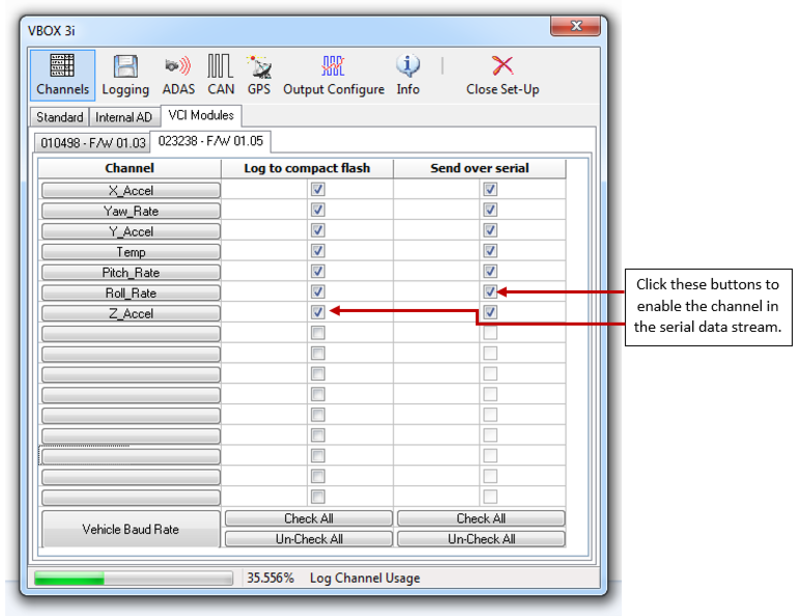The width and height of the screenshot is (800, 616).
Task: Toggle Y_Accel send over serial
Action: [x=490, y=230]
